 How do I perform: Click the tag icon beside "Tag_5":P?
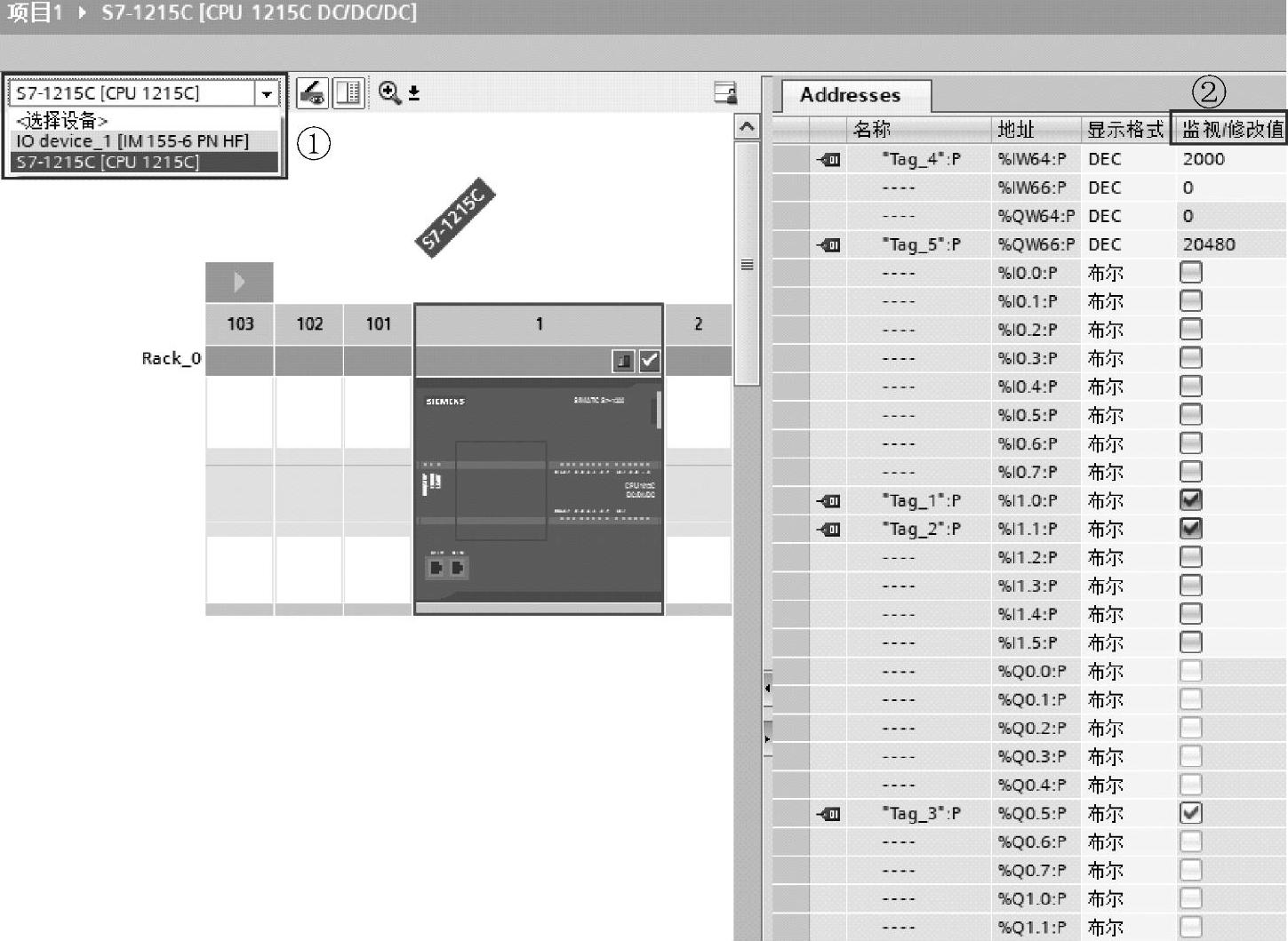828,245
